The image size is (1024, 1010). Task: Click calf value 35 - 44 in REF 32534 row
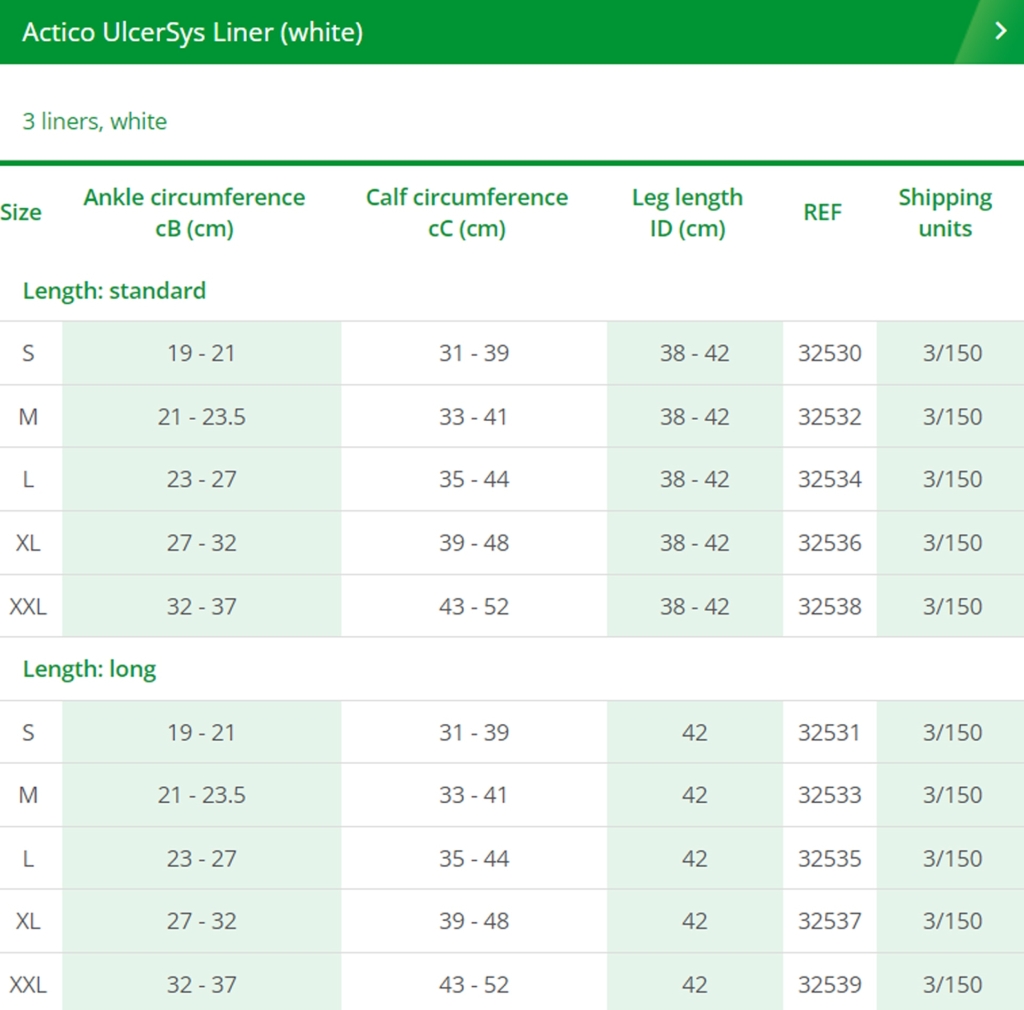coord(473,479)
